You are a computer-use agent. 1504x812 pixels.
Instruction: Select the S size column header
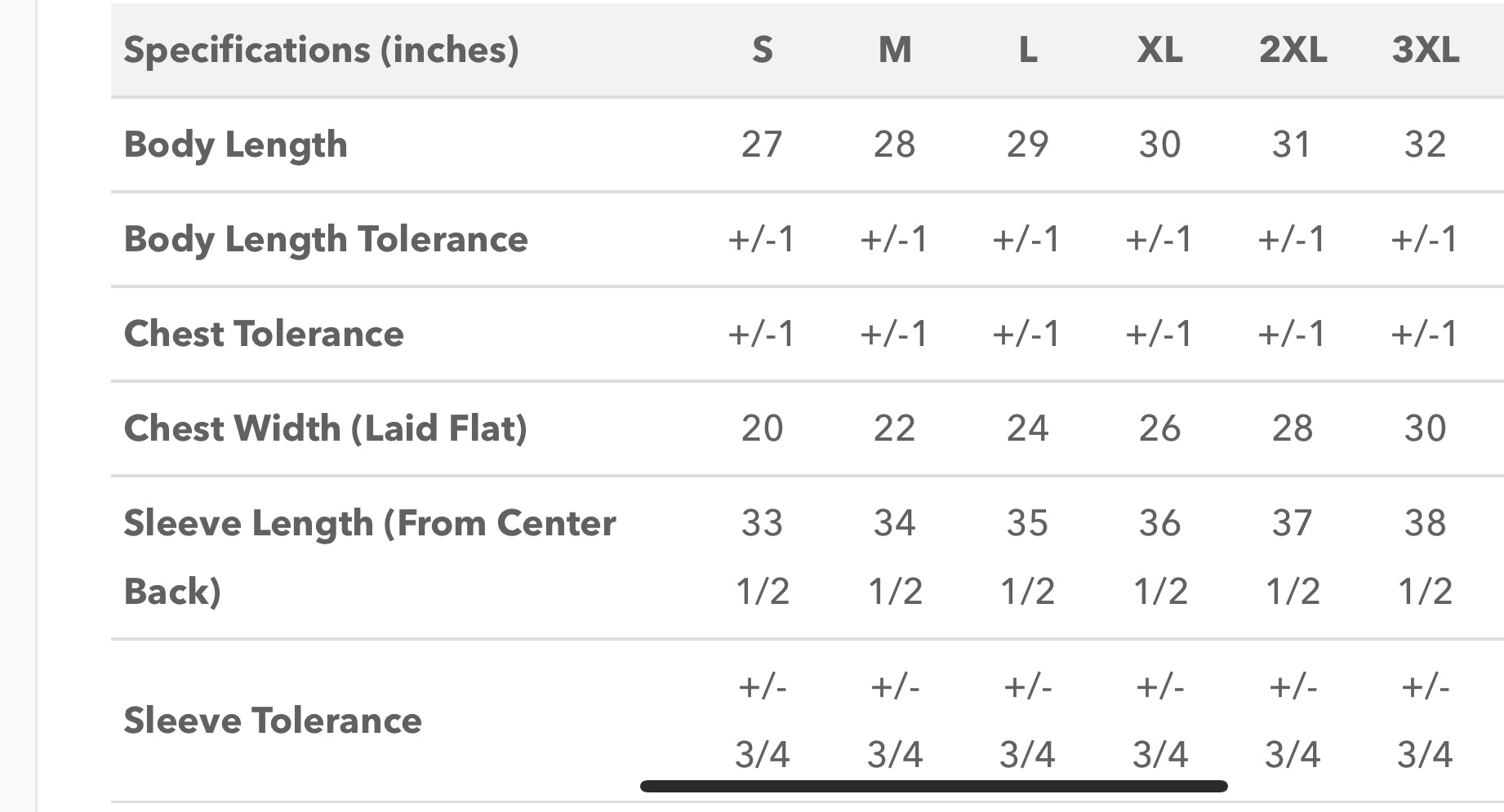pyautogui.click(x=762, y=51)
